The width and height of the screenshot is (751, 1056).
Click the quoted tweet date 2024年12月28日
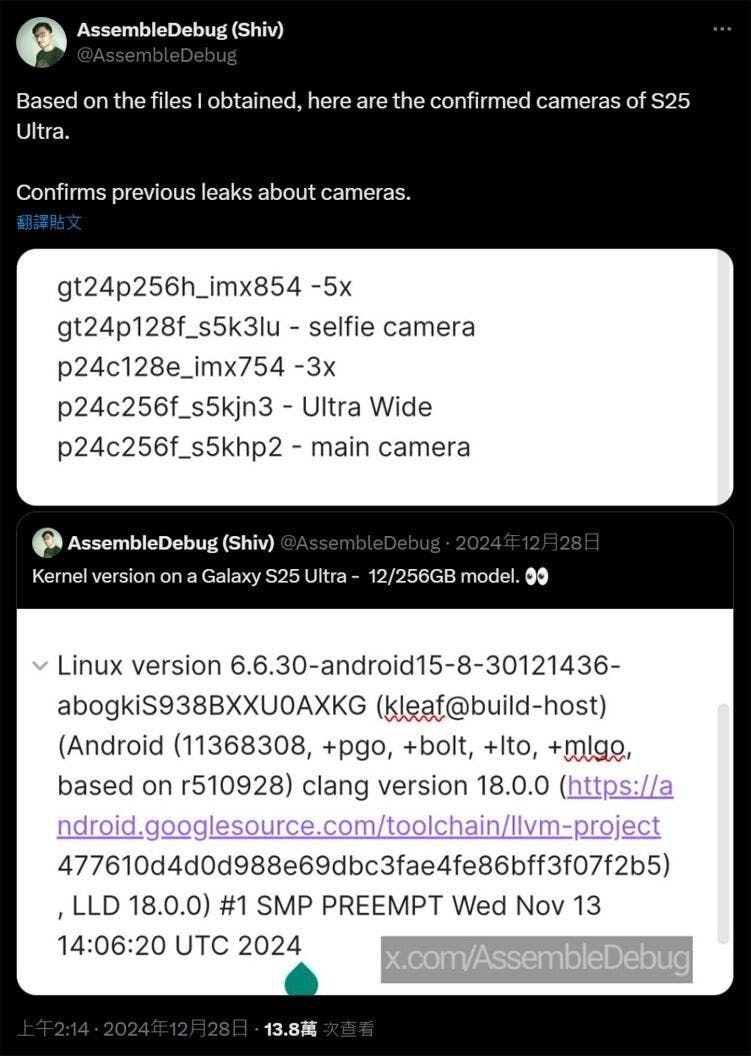pyautogui.click(x=527, y=542)
